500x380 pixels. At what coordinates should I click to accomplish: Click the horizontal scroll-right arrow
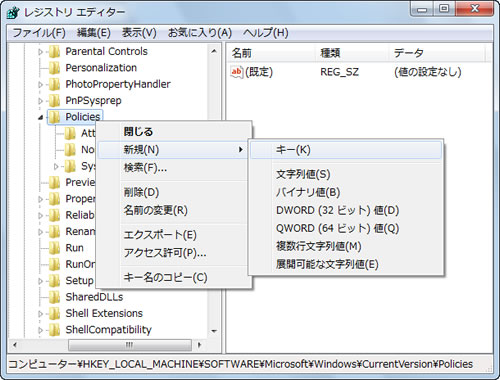pyautogui.click(x=200, y=345)
